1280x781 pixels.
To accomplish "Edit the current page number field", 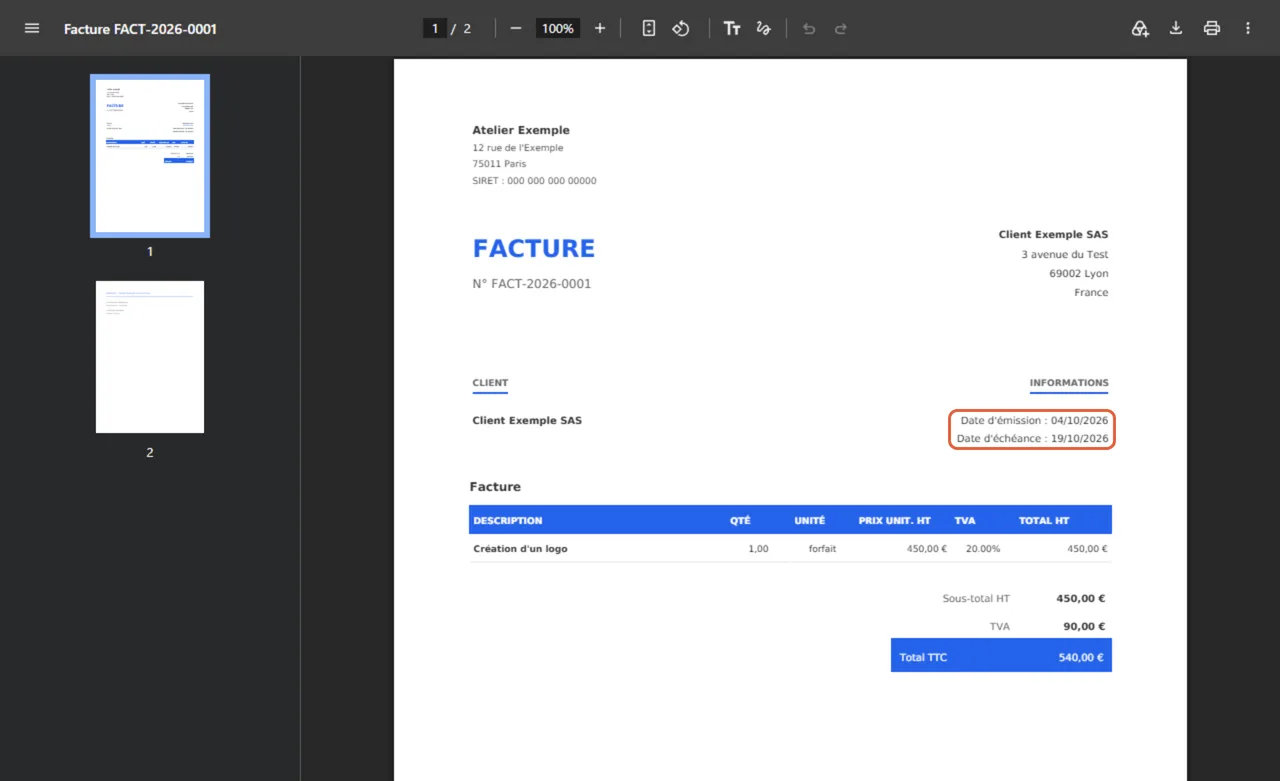I will pyautogui.click(x=434, y=28).
